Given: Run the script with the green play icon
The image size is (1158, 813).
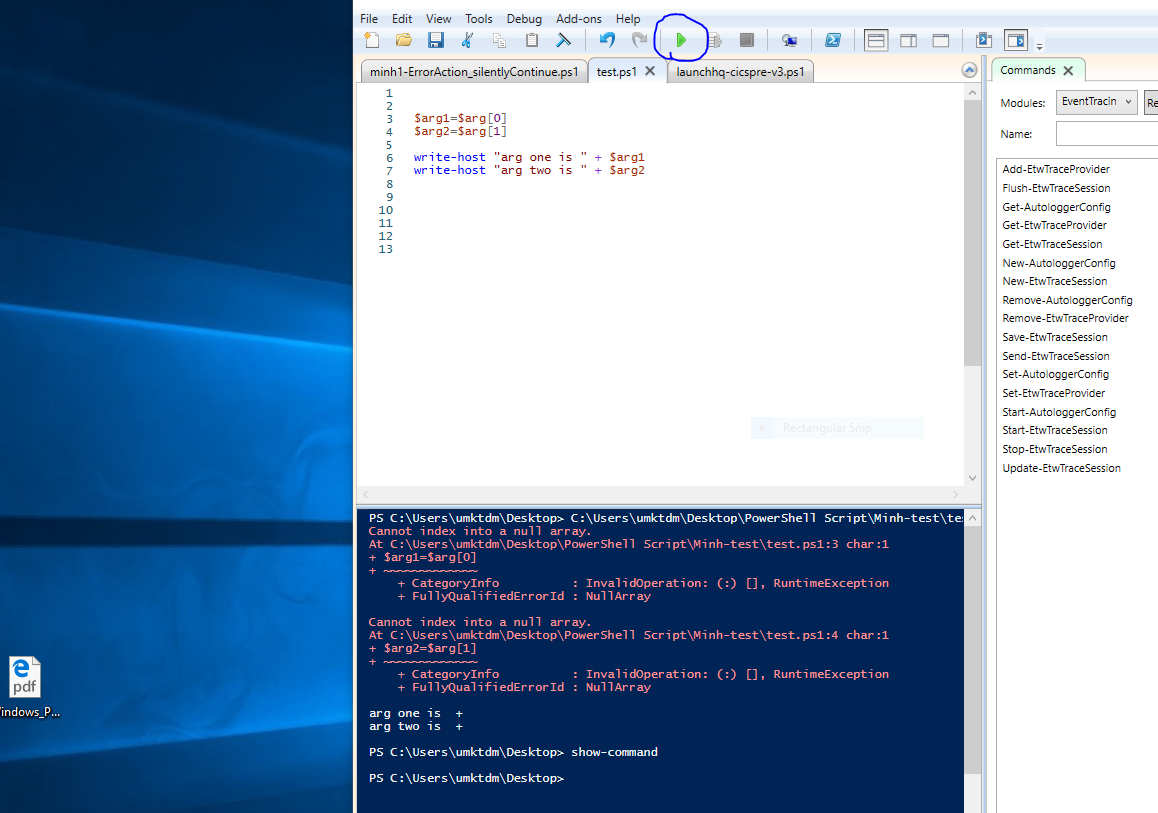Looking at the screenshot, I should pyautogui.click(x=681, y=40).
